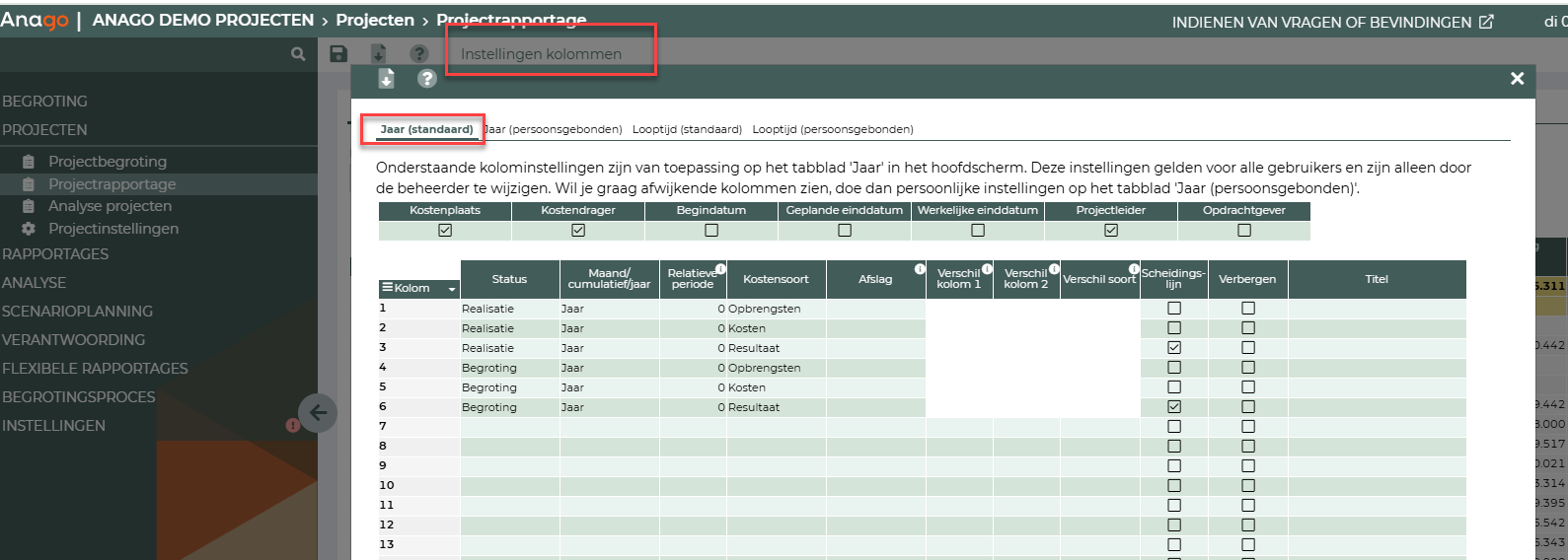
Task: Expand the INSTELLINGEN sidebar section
Action: (53, 426)
